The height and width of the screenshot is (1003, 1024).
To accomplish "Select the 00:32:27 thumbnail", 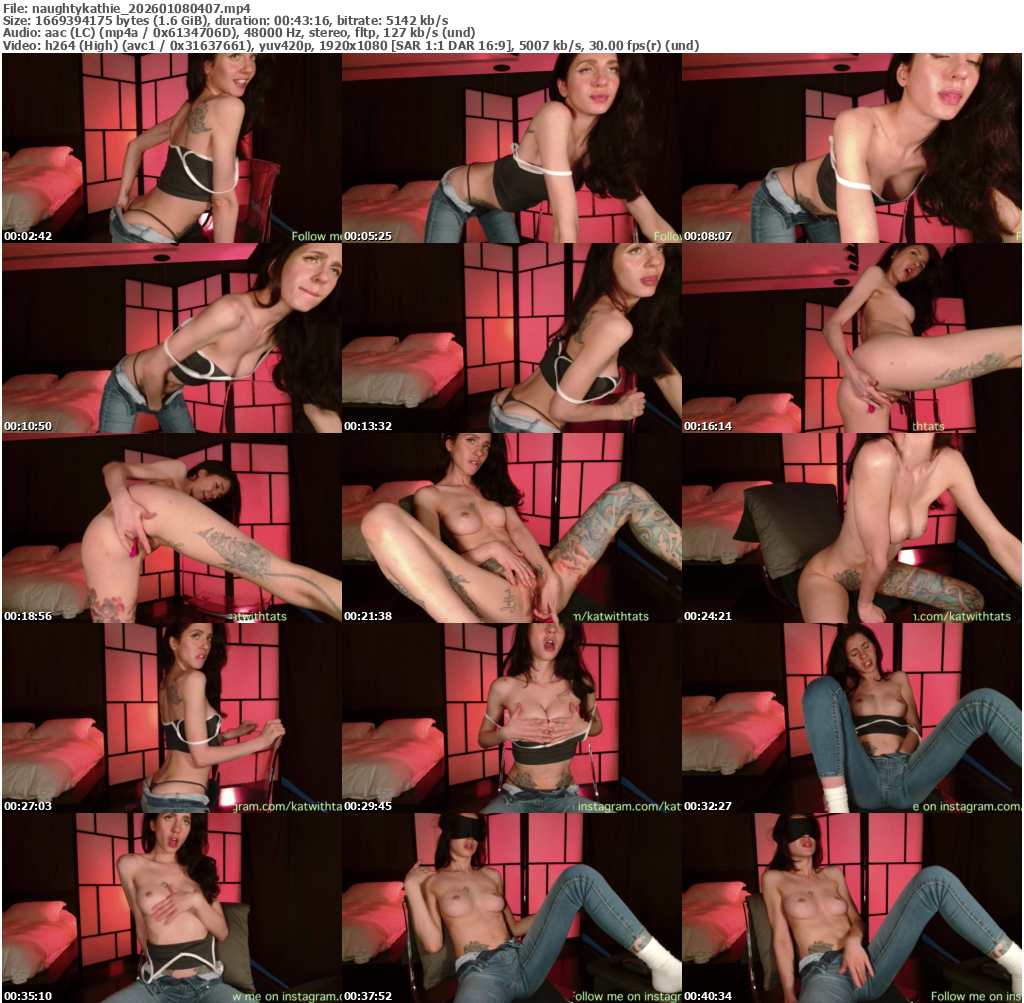I will click(x=851, y=718).
